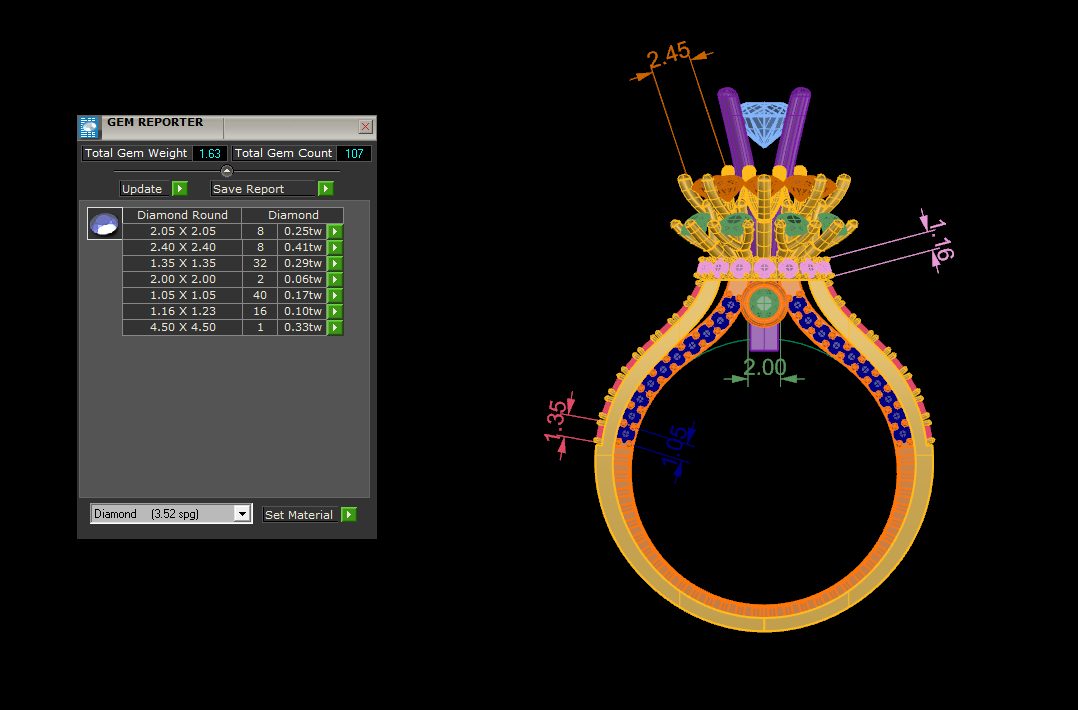Click the green arrow next to Update
The image size is (1078, 710).
coord(179,188)
